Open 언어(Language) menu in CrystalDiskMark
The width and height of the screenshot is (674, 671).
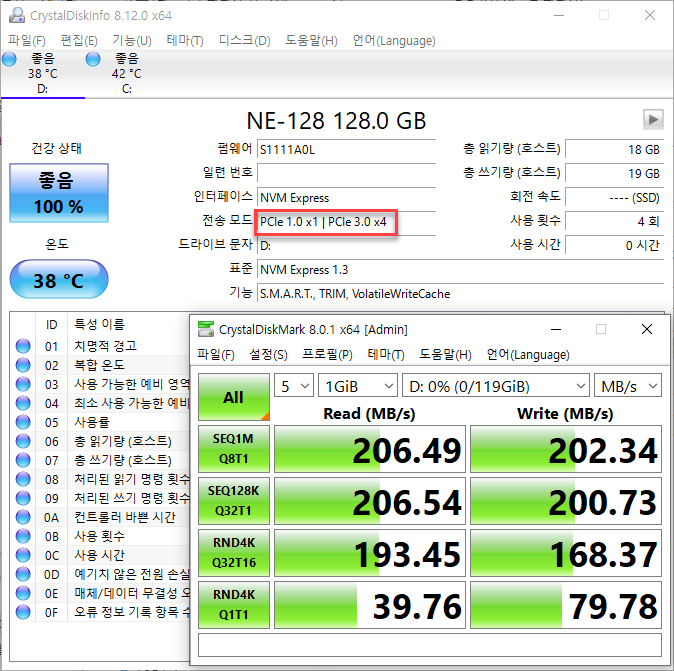pos(528,355)
